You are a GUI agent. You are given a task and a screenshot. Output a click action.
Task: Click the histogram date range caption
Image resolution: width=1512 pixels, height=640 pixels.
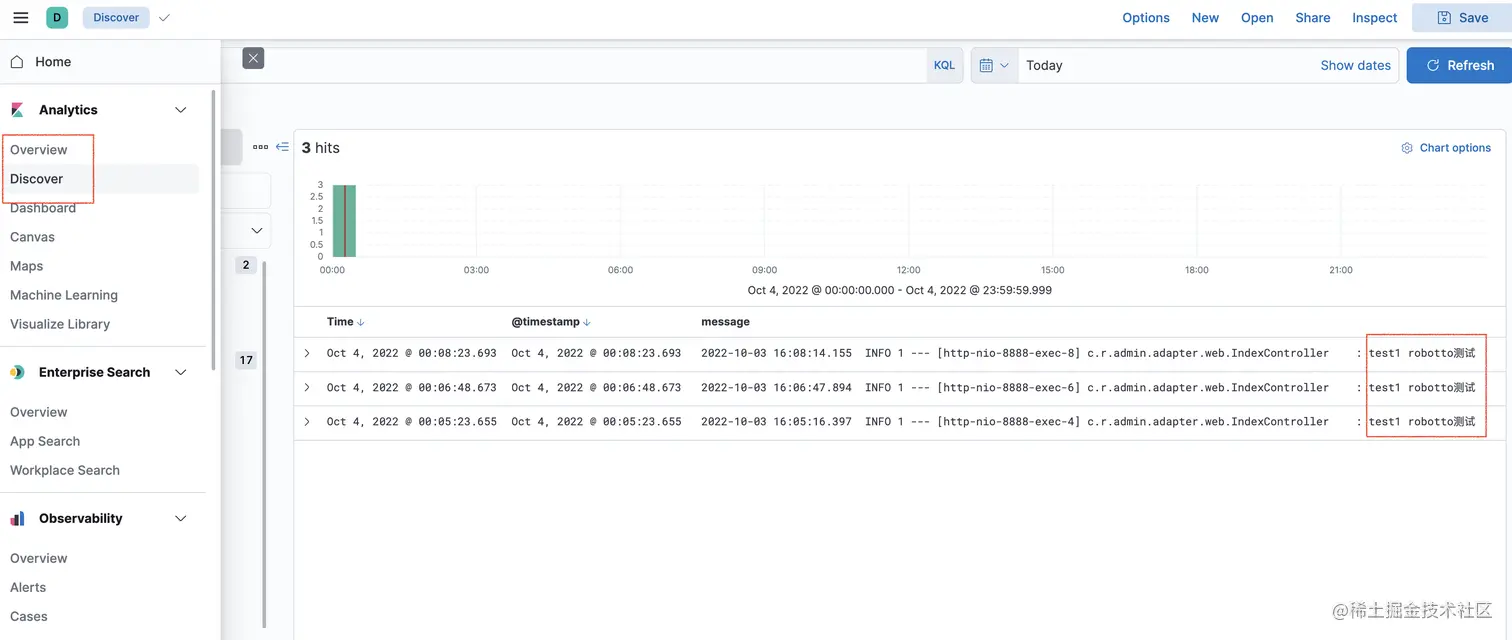(899, 290)
